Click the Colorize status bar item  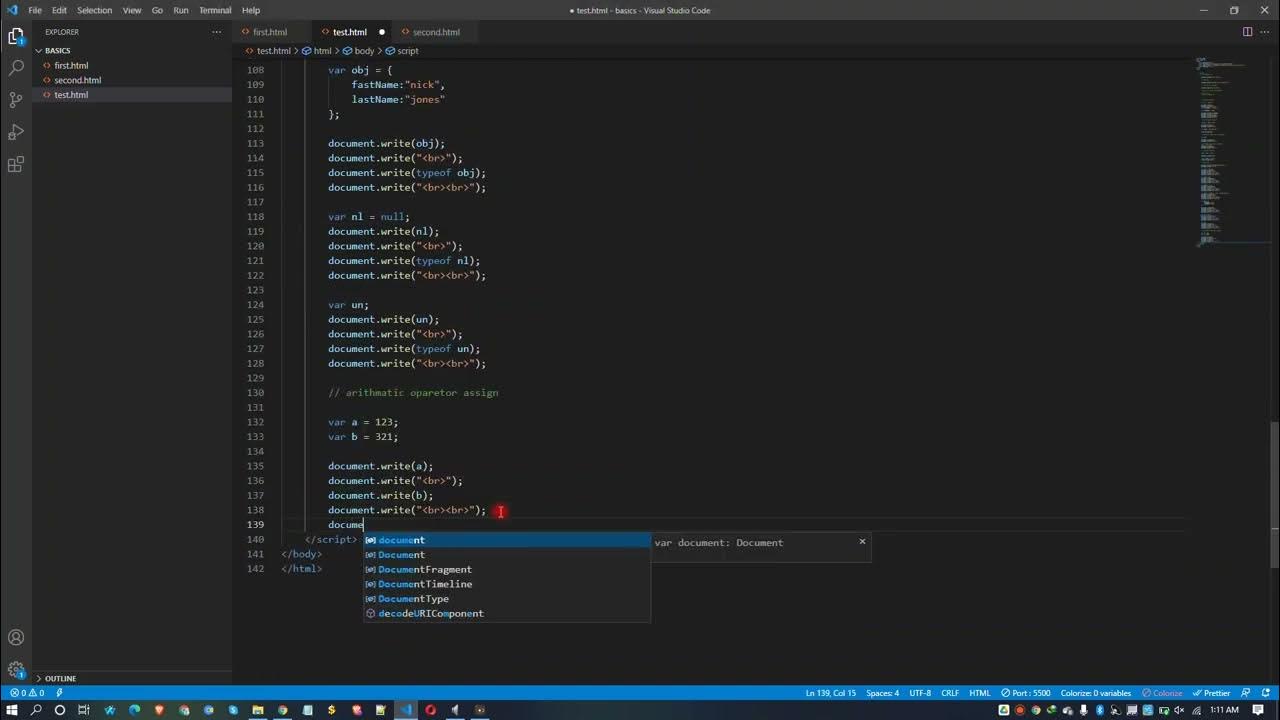[x=1161, y=693]
